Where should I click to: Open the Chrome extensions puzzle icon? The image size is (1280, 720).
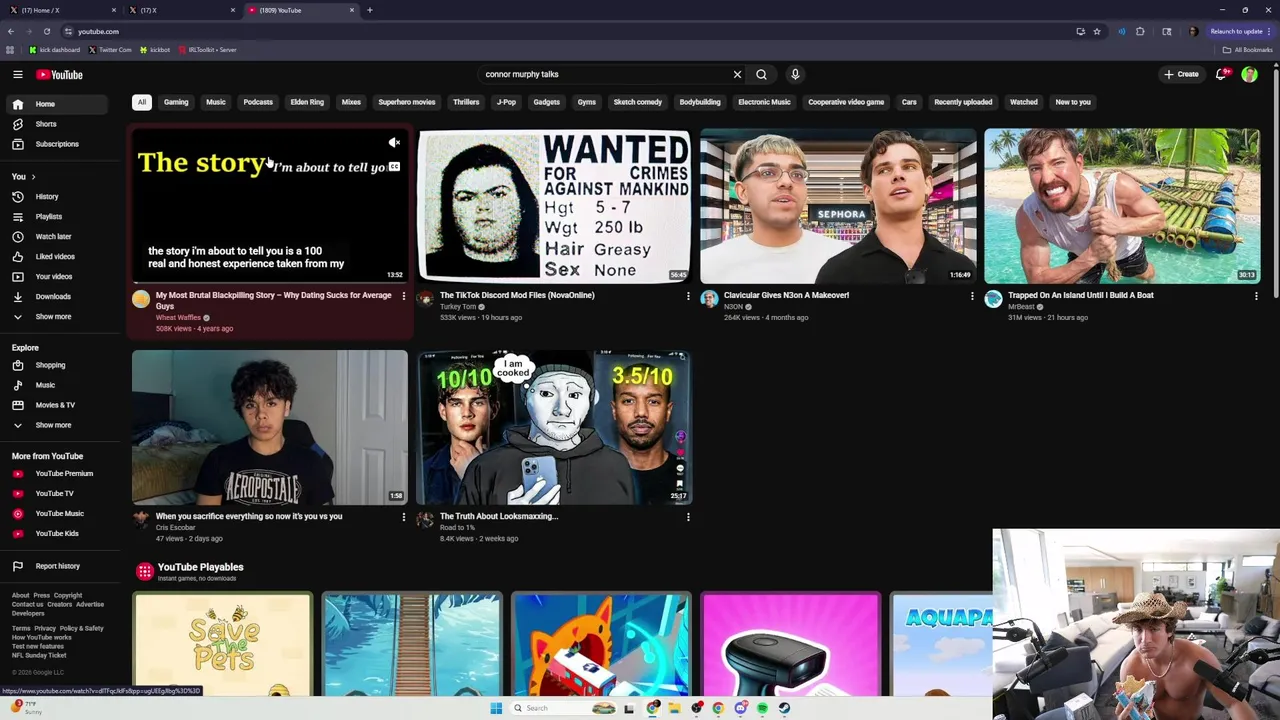click(x=1140, y=31)
